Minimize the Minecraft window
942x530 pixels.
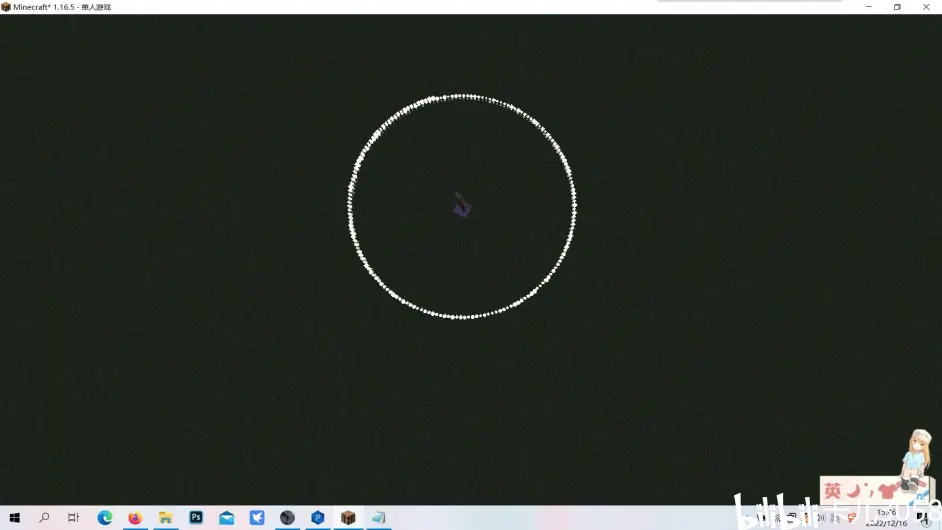click(869, 7)
